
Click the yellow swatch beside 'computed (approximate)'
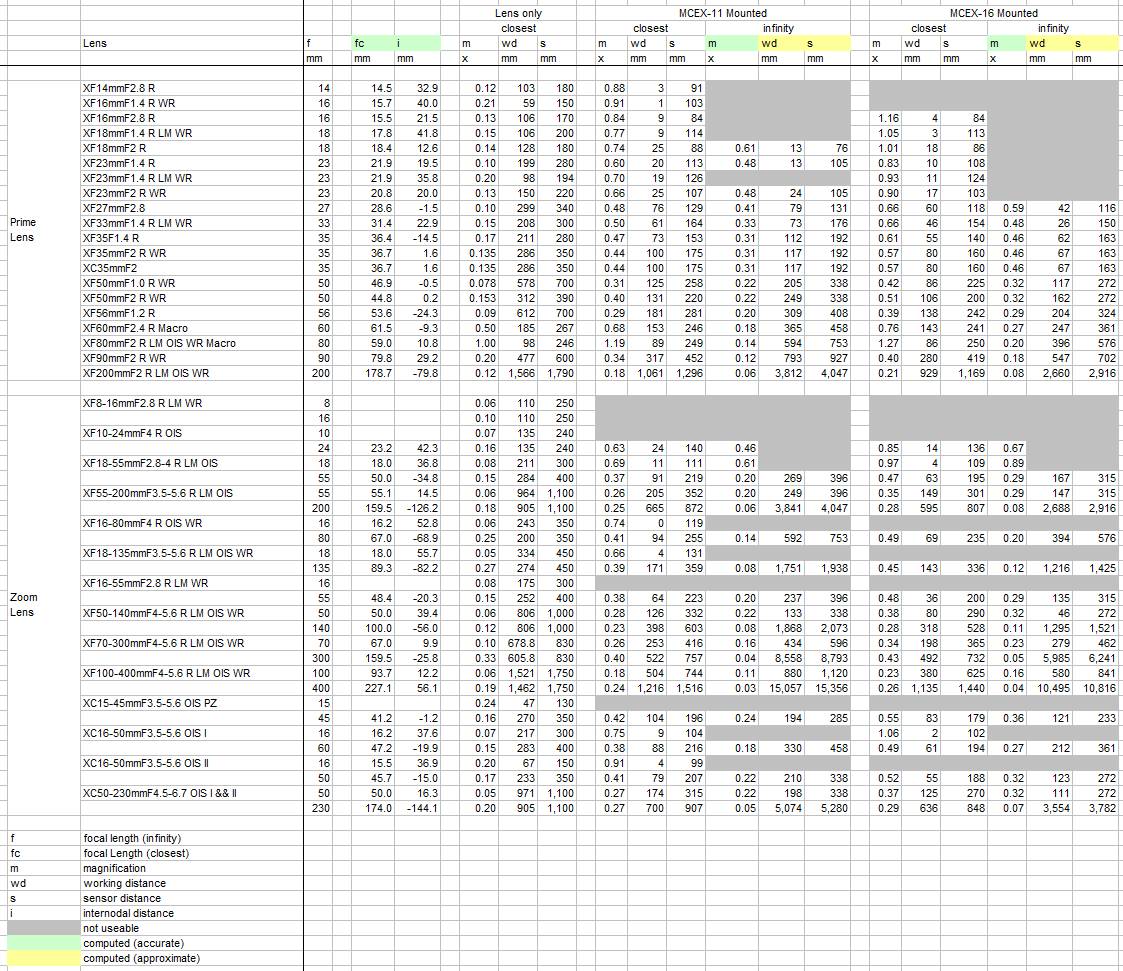pos(44,959)
